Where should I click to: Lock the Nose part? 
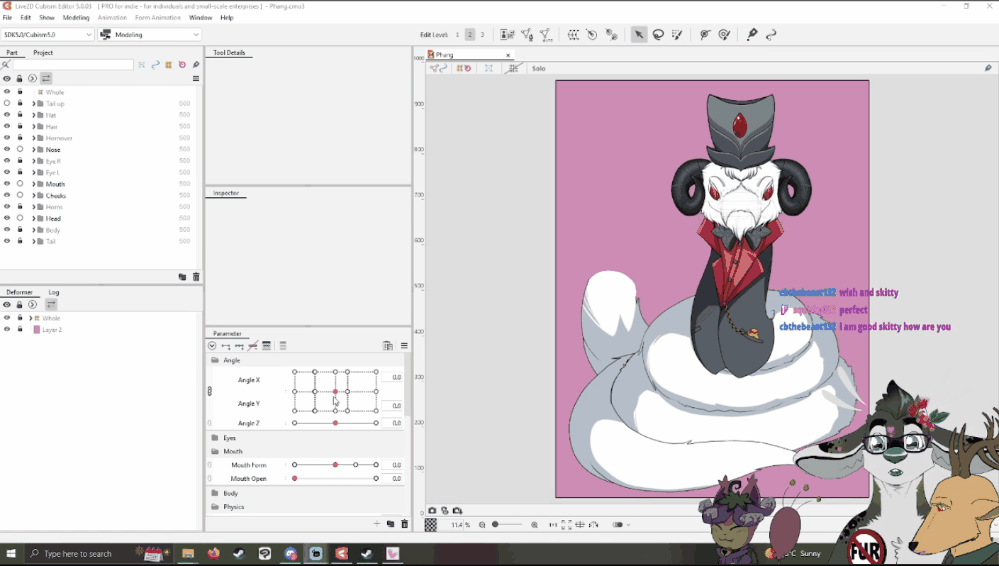tap(20, 149)
